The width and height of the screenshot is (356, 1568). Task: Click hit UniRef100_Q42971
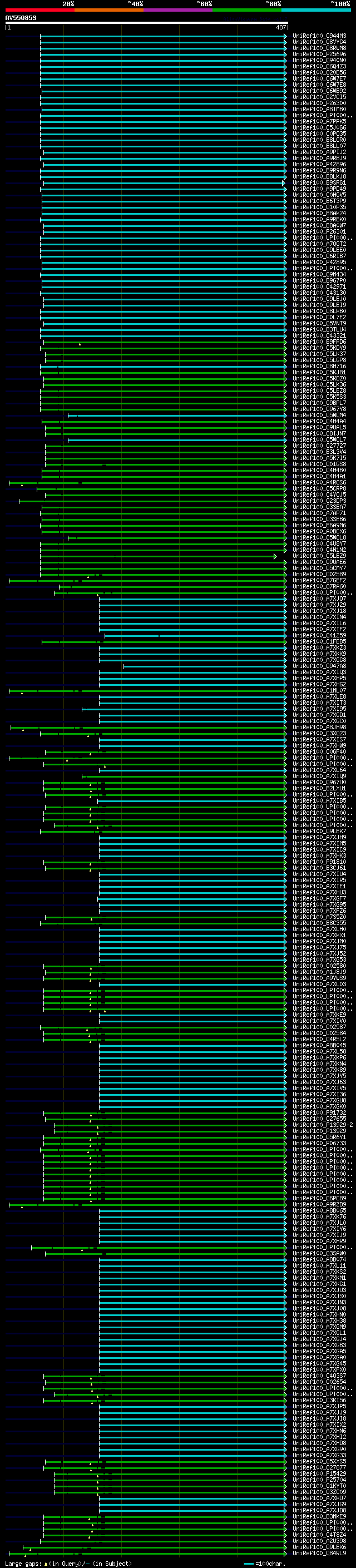(x=319, y=286)
